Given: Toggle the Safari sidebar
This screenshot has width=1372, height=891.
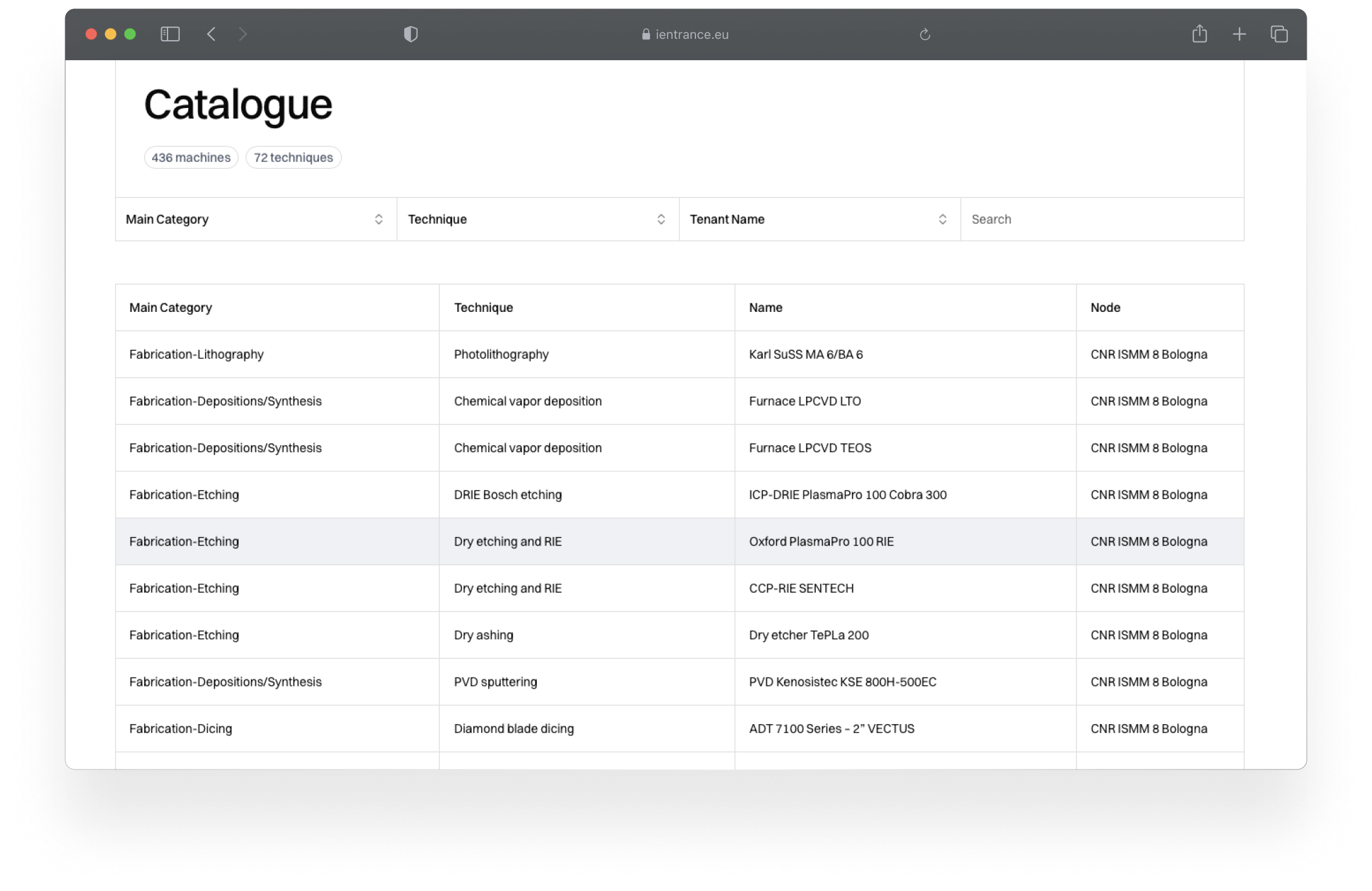Looking at the screenshot, I should click(170, 34).
